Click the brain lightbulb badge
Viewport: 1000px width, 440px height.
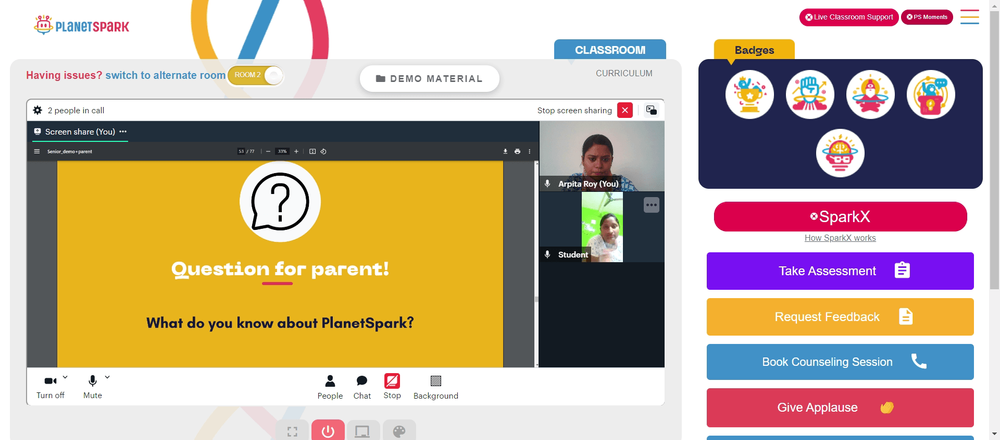(x=840, y=153)
